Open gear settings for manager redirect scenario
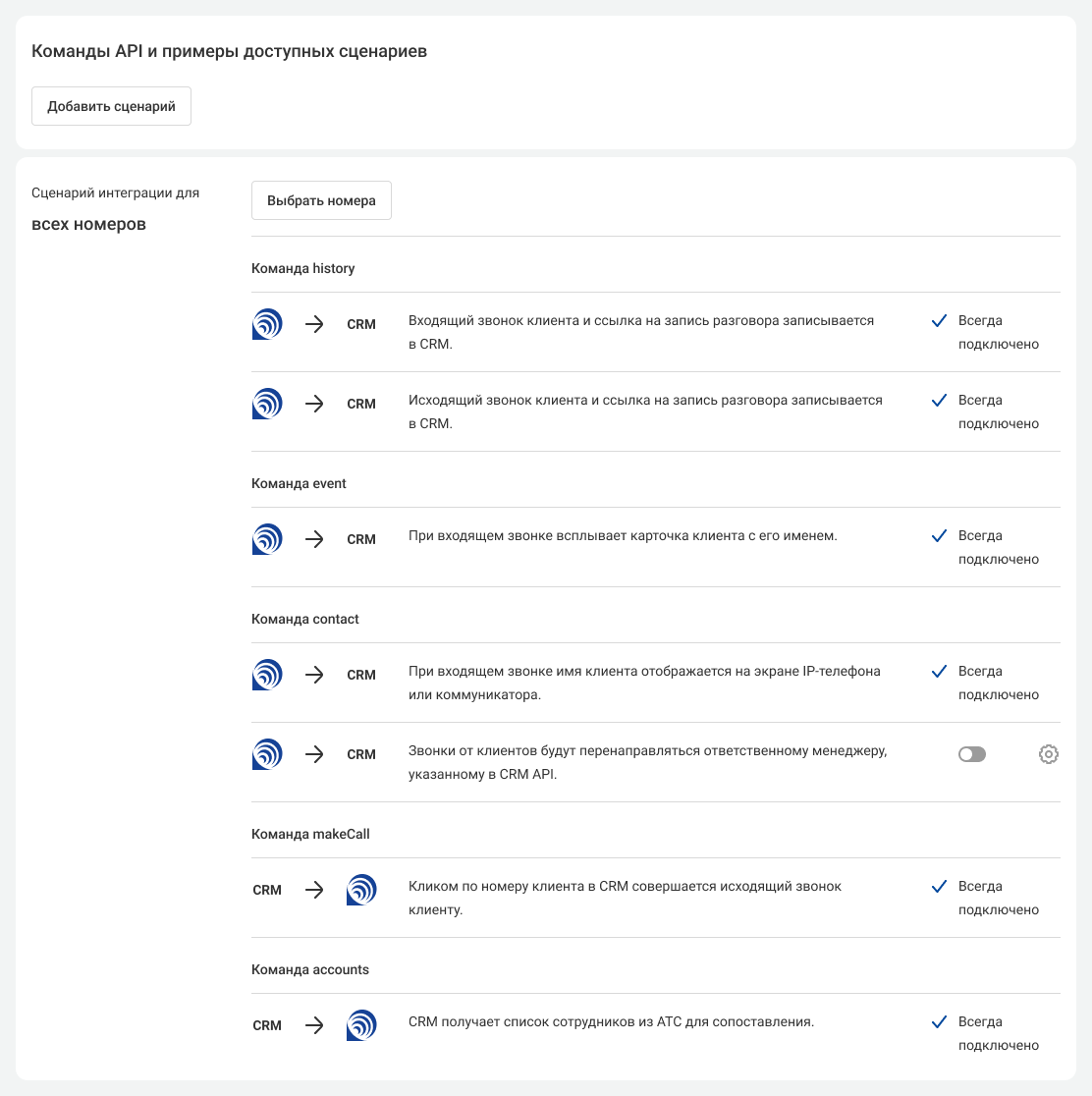Image resolution: width=1092 pixels, height=1096 pixels. [1048, 754]
